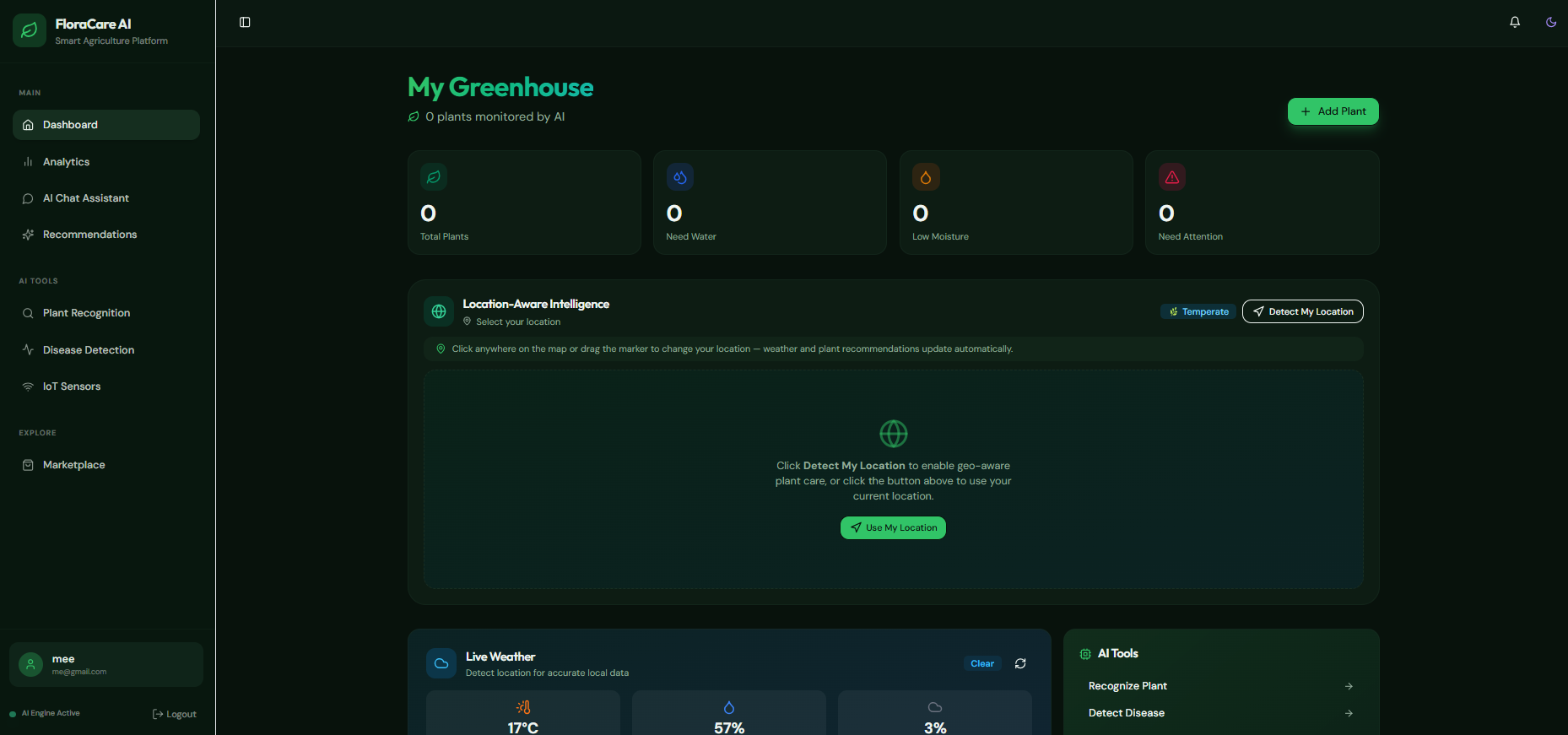Click the Live Weather cloud icon
This screenshot has height=735, width=1568.
pyautogui.click(x=441, y=663)
